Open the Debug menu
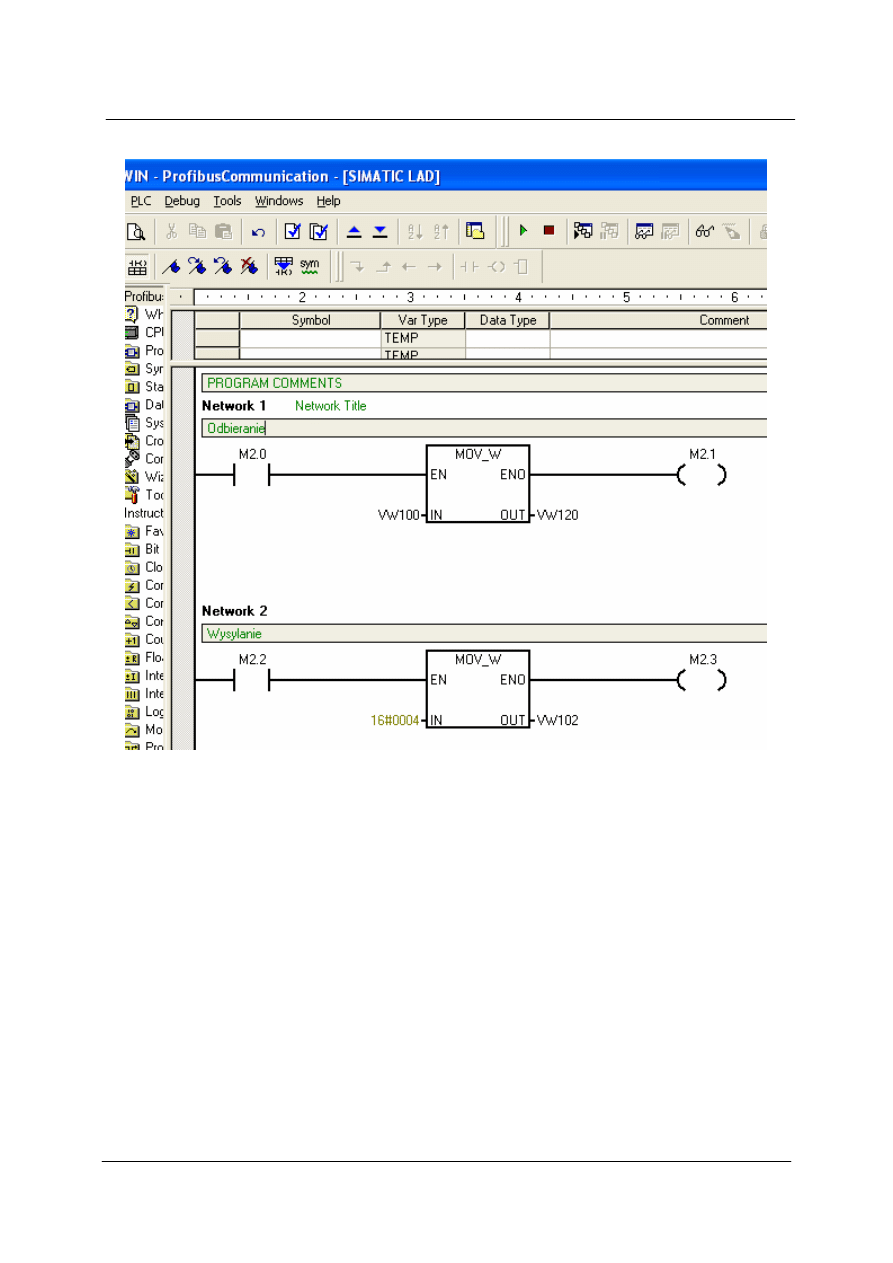This screenshot has width=893, height=1263. tap(182, 201)
